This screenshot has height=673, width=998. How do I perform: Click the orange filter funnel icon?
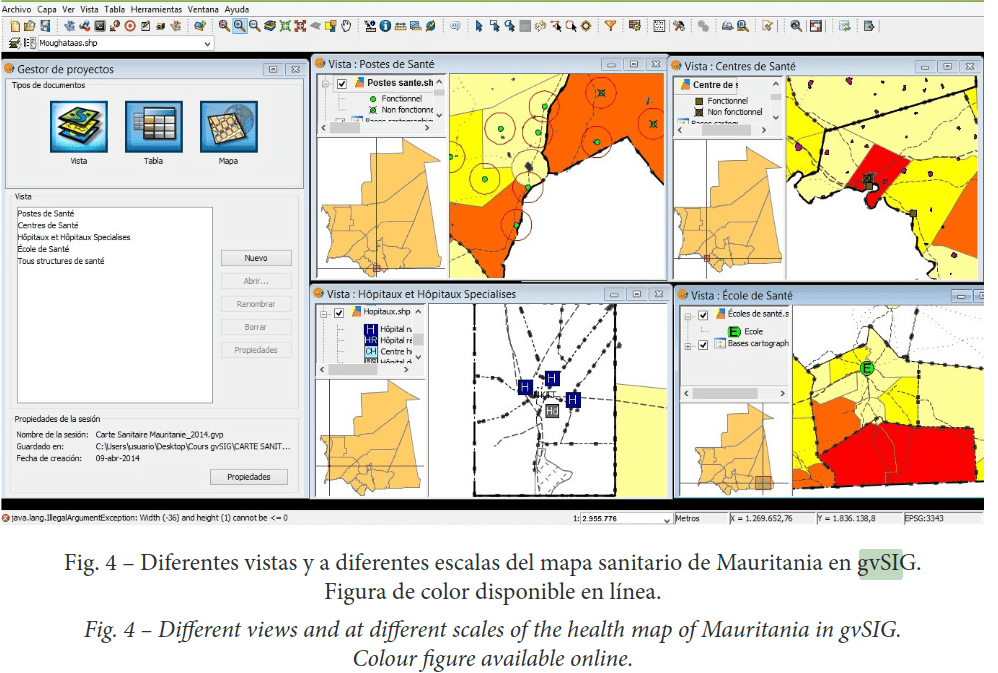point(610,25)
